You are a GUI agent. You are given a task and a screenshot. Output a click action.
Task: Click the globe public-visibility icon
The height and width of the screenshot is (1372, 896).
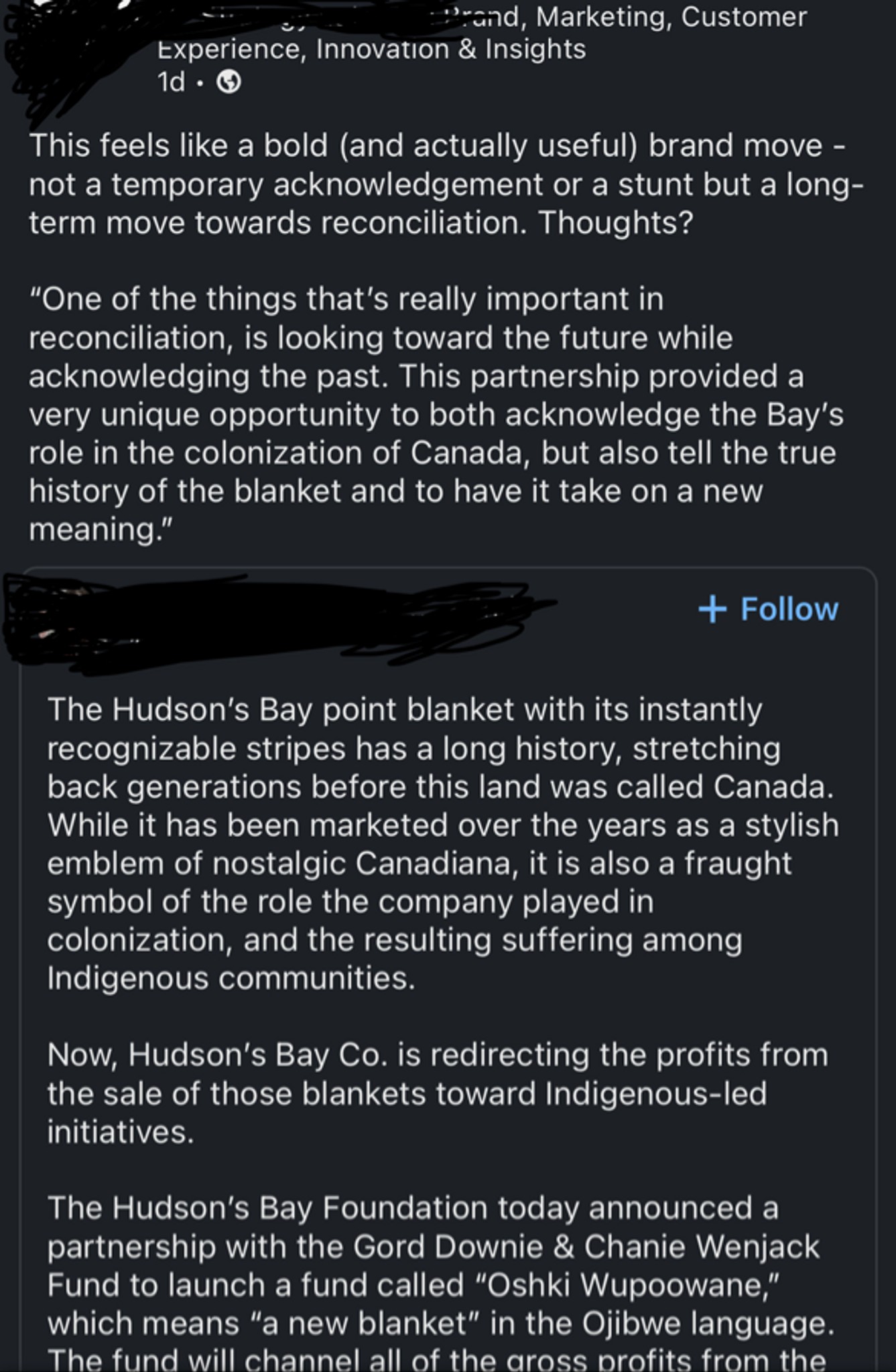[x=229, y=82]
